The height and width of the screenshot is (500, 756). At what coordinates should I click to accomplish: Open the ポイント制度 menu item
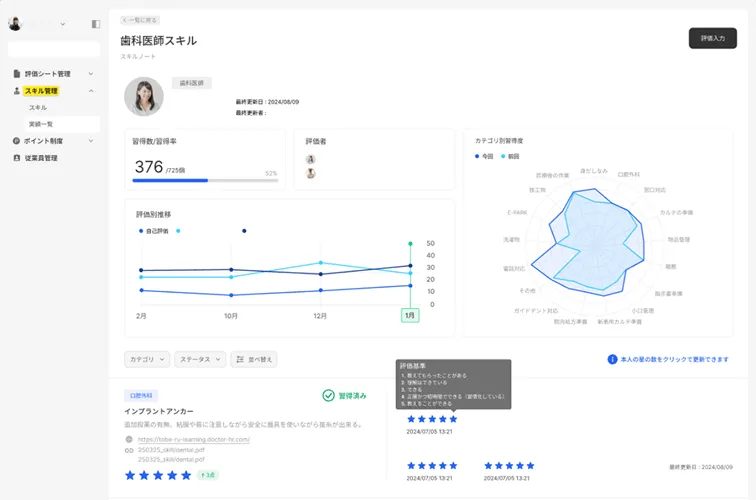(x=43, y=141)
